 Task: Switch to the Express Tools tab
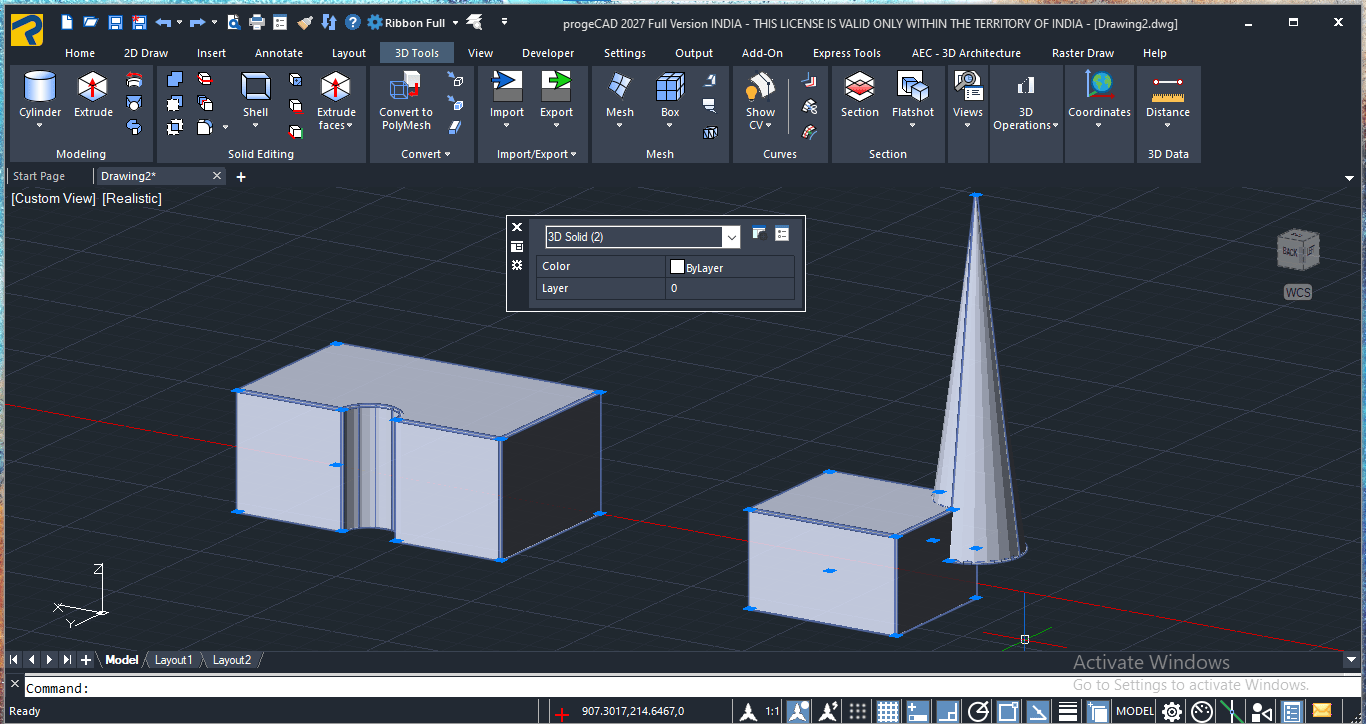(x=847, y=53)
